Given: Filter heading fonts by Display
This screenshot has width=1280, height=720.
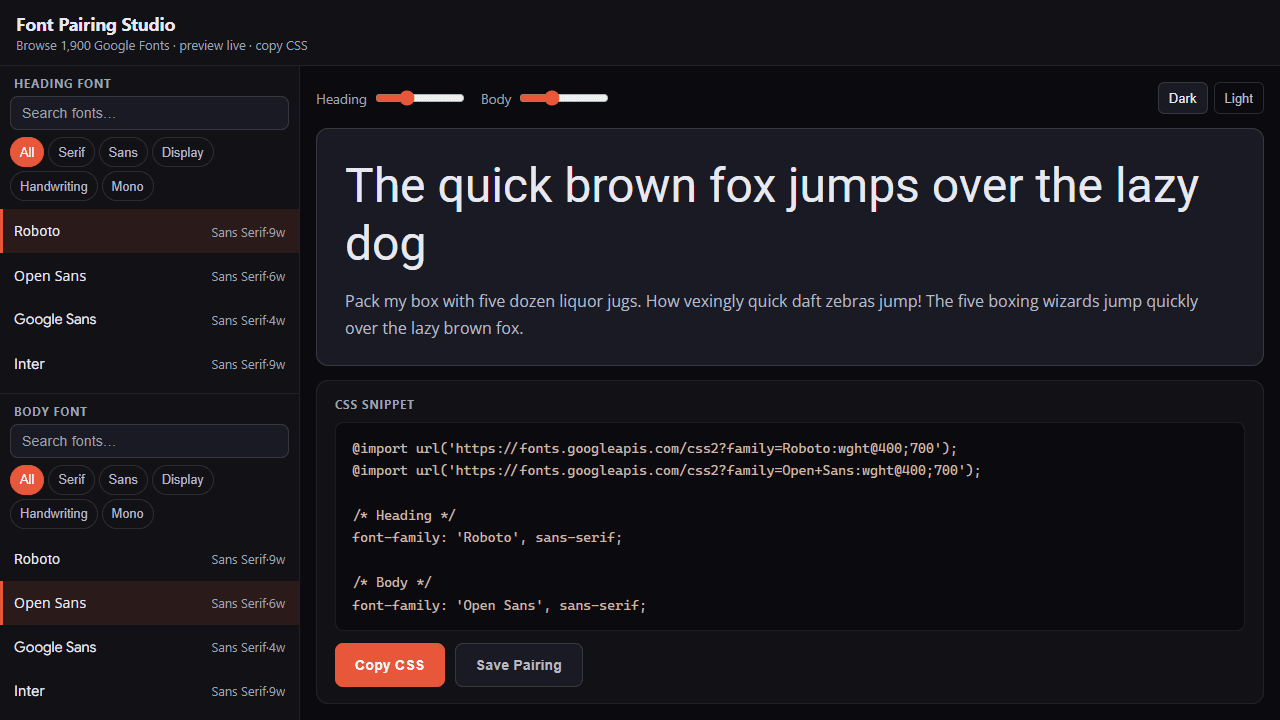Looking at the screenshot, I should tap(183, 152).
